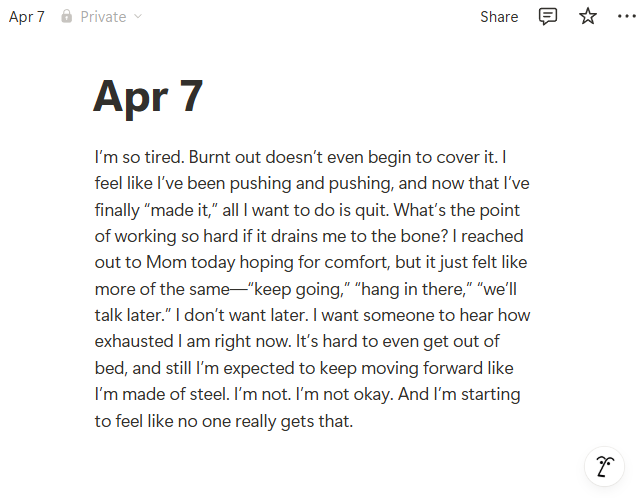This screenshot has width=639, height=498.
Task: Open the Private visibility dropdown label
Action: (x=103, y=17)
